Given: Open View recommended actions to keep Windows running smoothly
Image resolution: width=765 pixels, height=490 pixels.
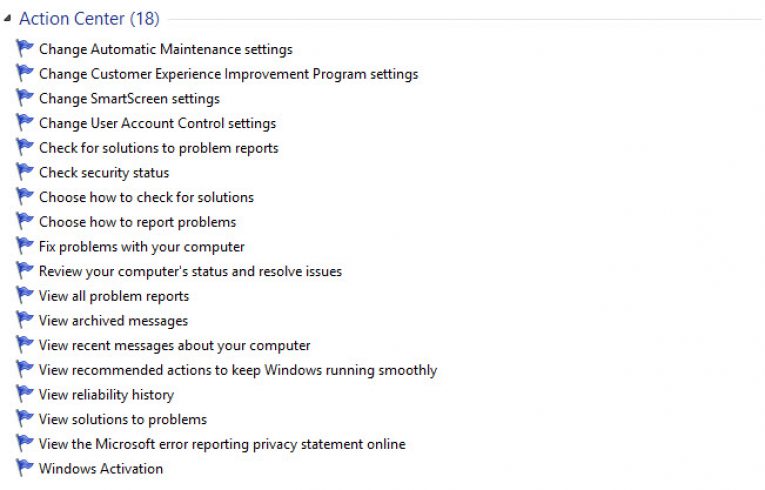Looking at the screenshot, I should (x=238, y=370).
